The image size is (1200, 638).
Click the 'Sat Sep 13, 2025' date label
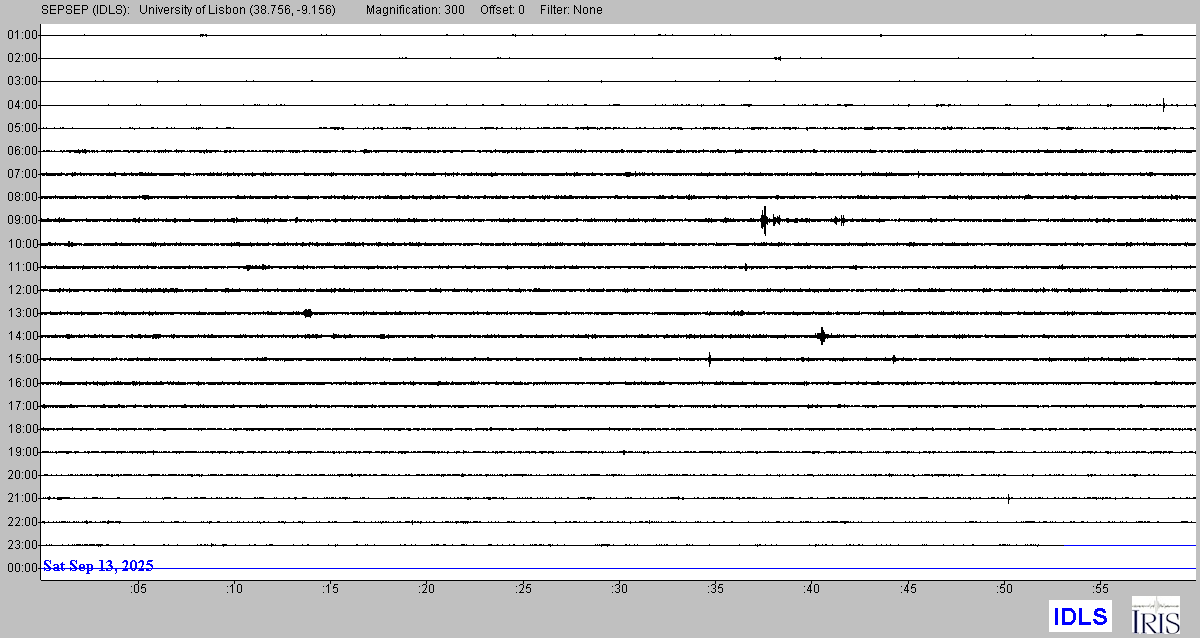coord(98,566)
